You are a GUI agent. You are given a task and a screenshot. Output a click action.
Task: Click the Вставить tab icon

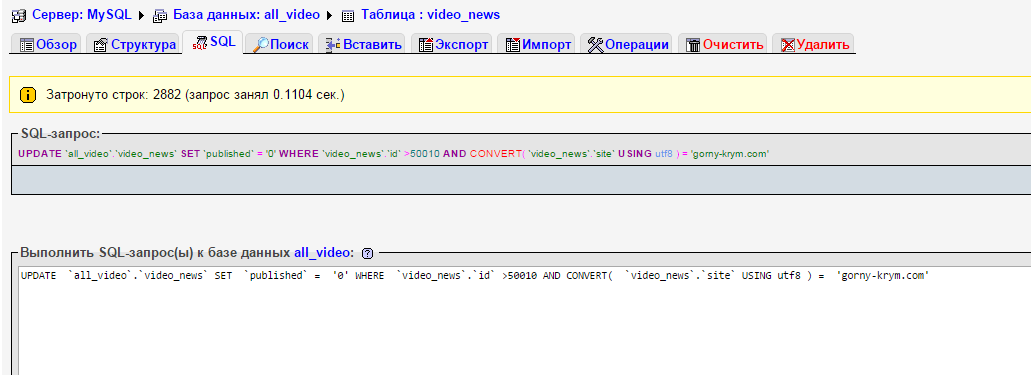[x=333, y=45]
